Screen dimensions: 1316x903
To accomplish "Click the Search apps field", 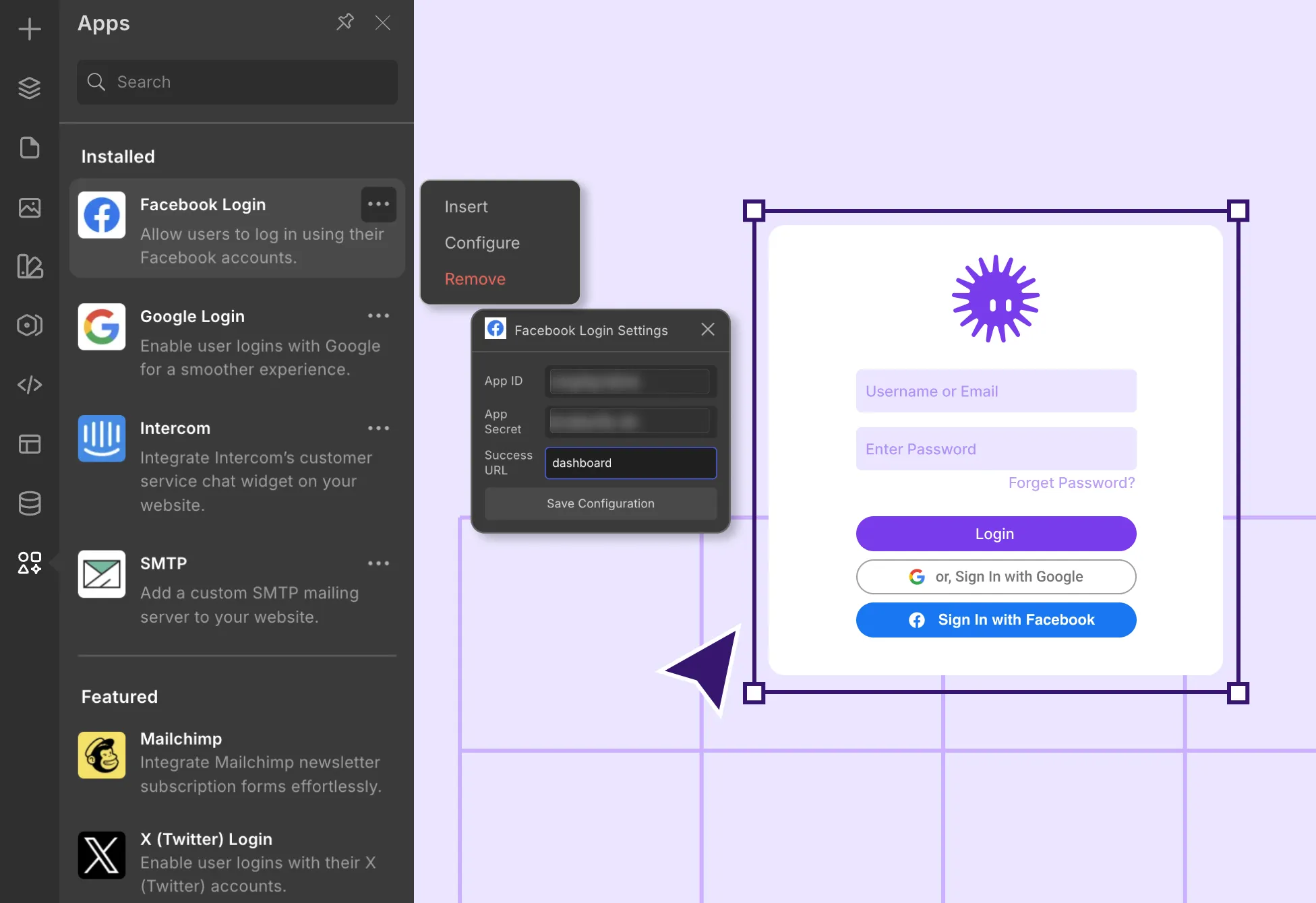I will point(237,82).
